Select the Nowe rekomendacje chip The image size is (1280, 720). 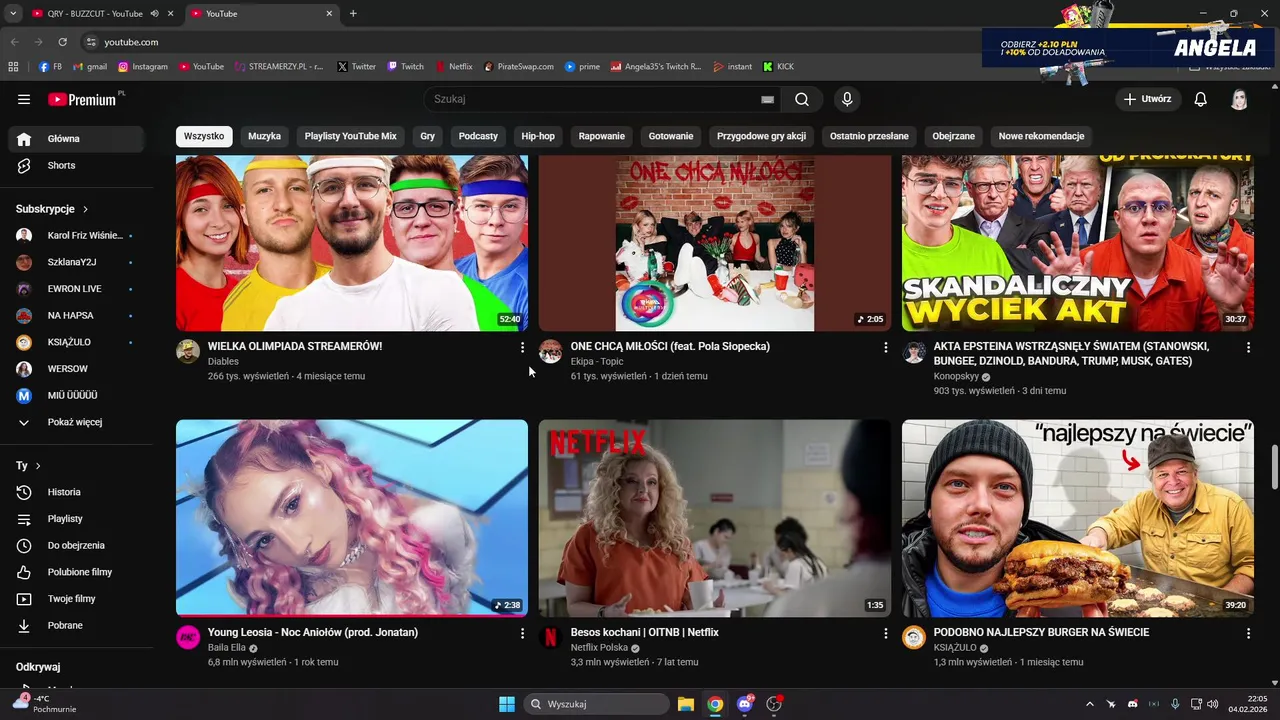tap(1041, 136)
